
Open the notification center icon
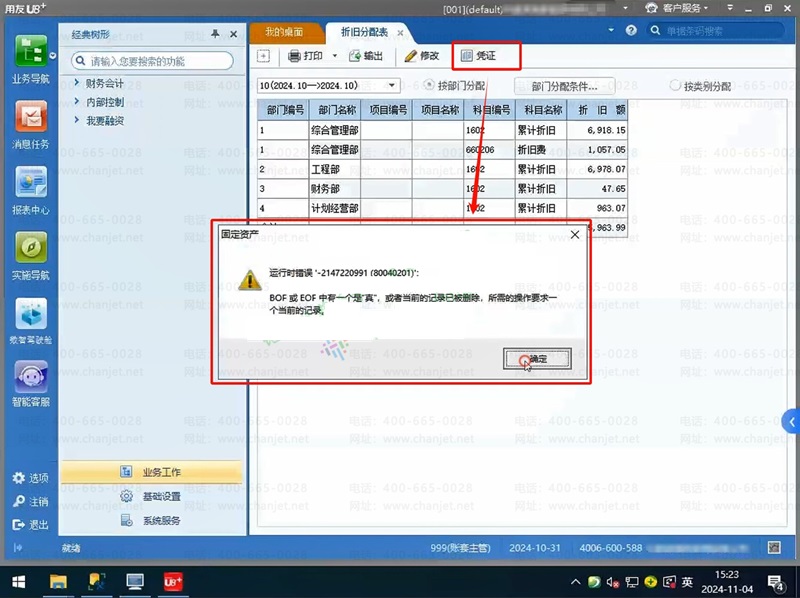coord(776,582)
